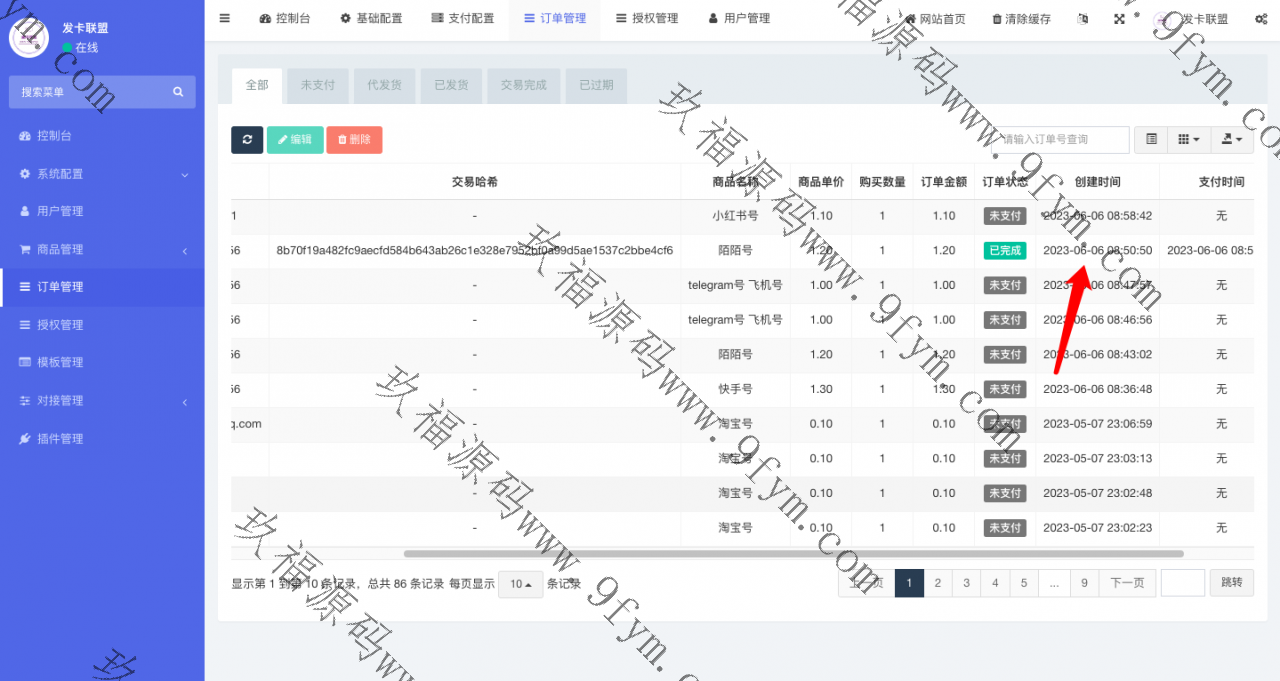Expand 系统配置 in the sidebar
This screenshot has width=1280, height=681.
click(102, 174)
